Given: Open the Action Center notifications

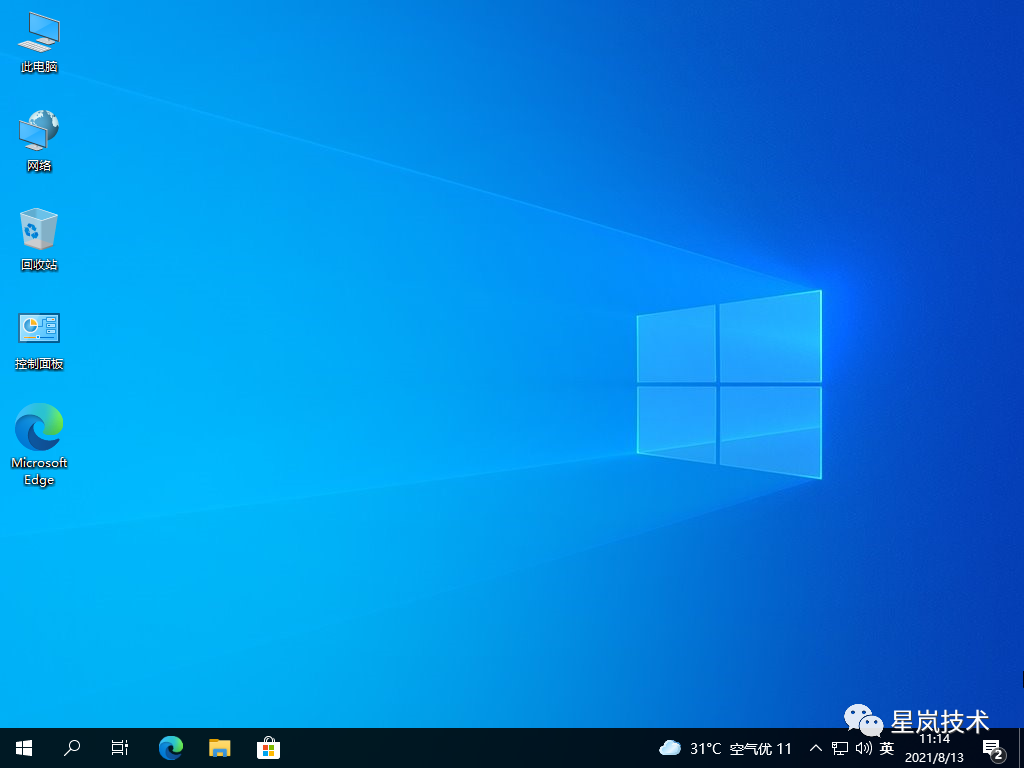Looking at the screenshot, I should pos(993,747).
